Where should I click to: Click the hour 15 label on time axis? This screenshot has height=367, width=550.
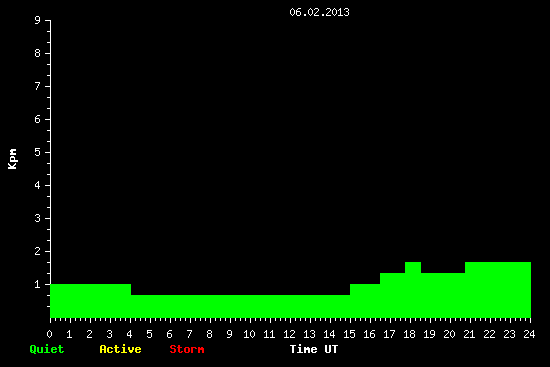point(349,334)
